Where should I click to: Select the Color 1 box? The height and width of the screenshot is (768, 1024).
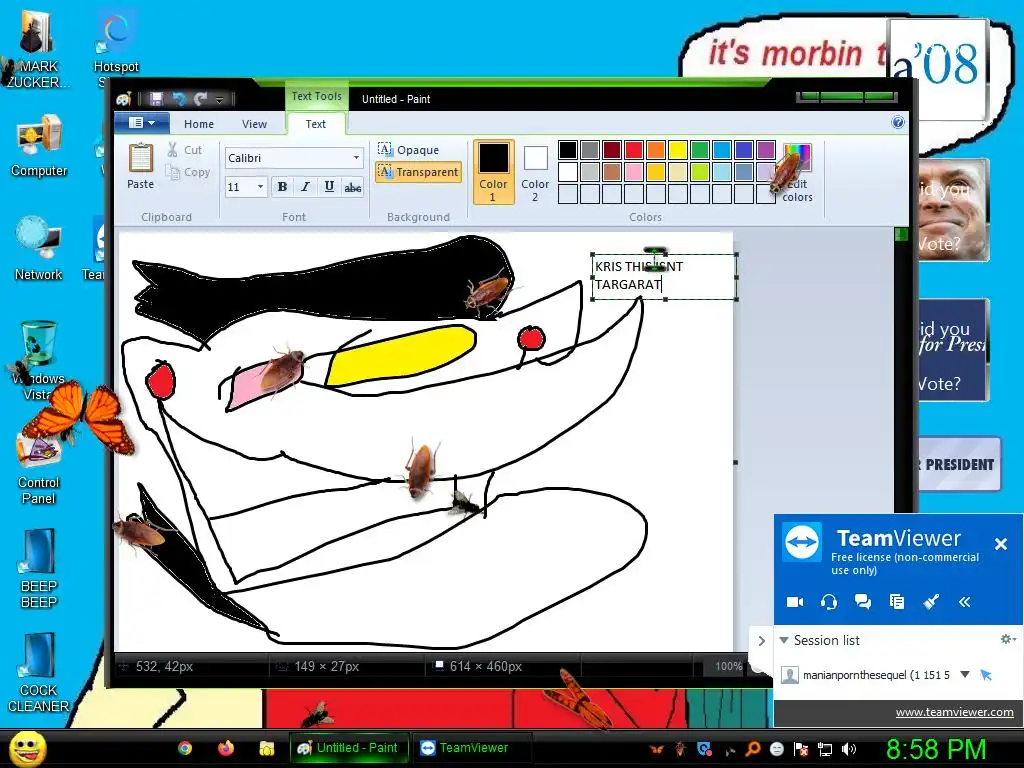[x=493, y=172]
